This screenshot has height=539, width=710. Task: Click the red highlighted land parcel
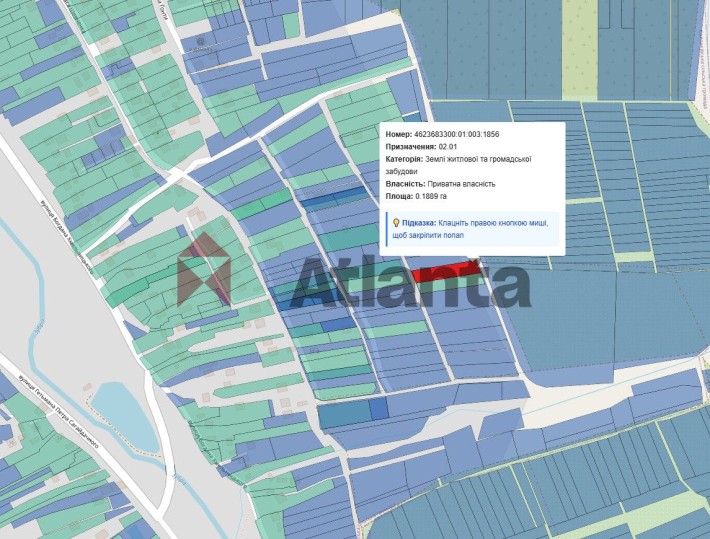point(446,272)
